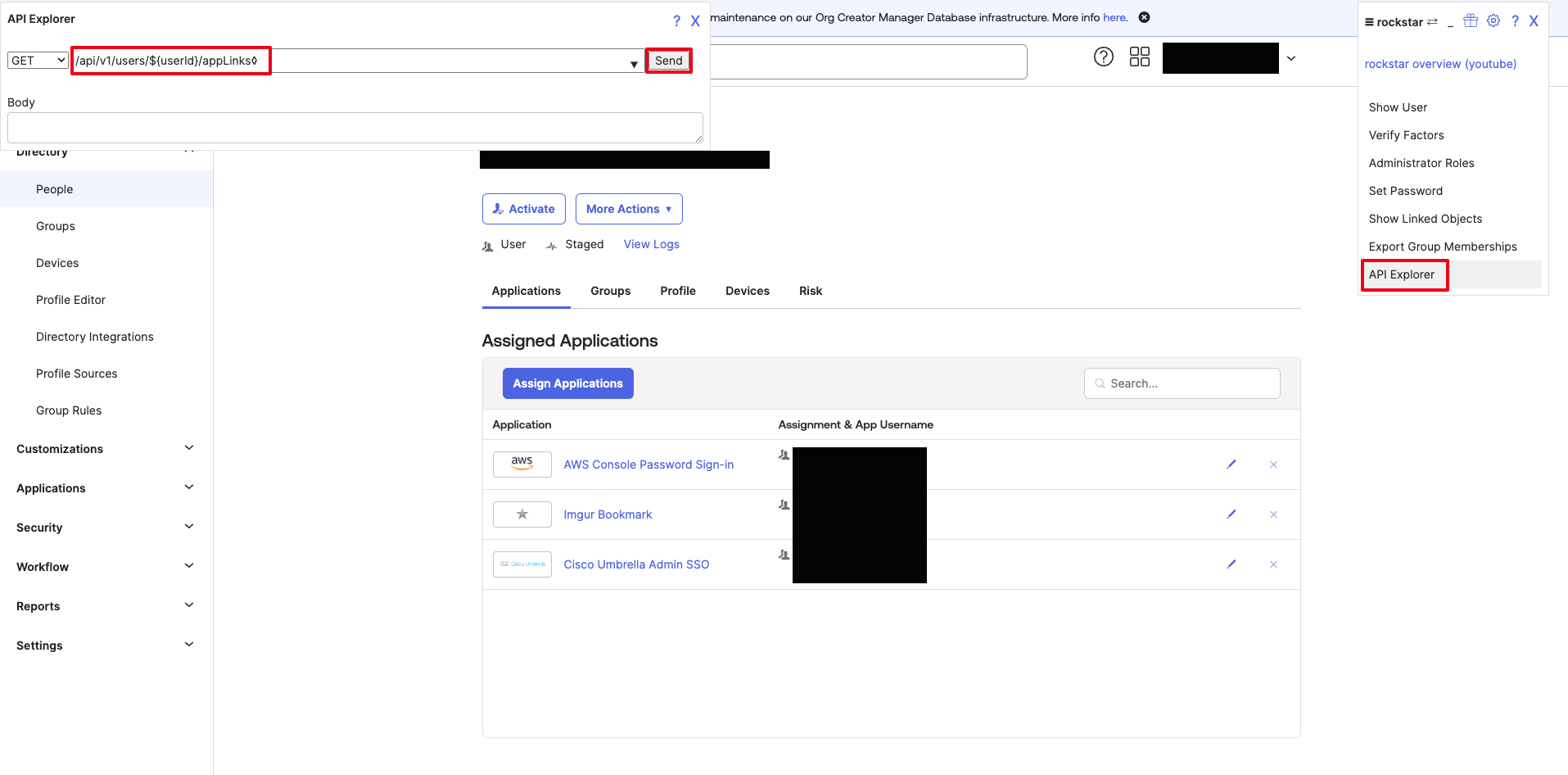Open Profile Editor in sidebar

(x=70, y=300)
